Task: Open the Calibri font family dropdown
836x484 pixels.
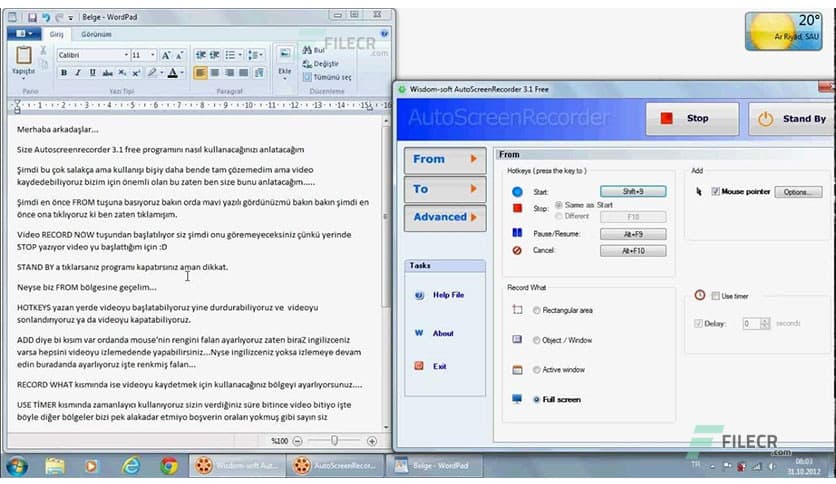Action: [126, 55]
